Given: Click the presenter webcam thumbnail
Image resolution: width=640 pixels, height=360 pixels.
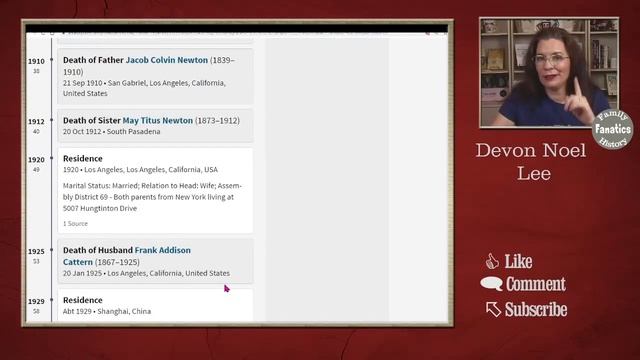Looking at the screenshot, I should [549, 73].
